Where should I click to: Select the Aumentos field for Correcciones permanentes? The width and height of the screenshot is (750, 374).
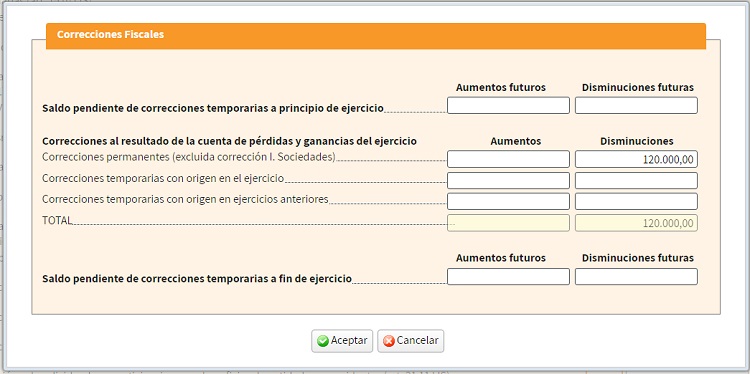pos(508,159)
